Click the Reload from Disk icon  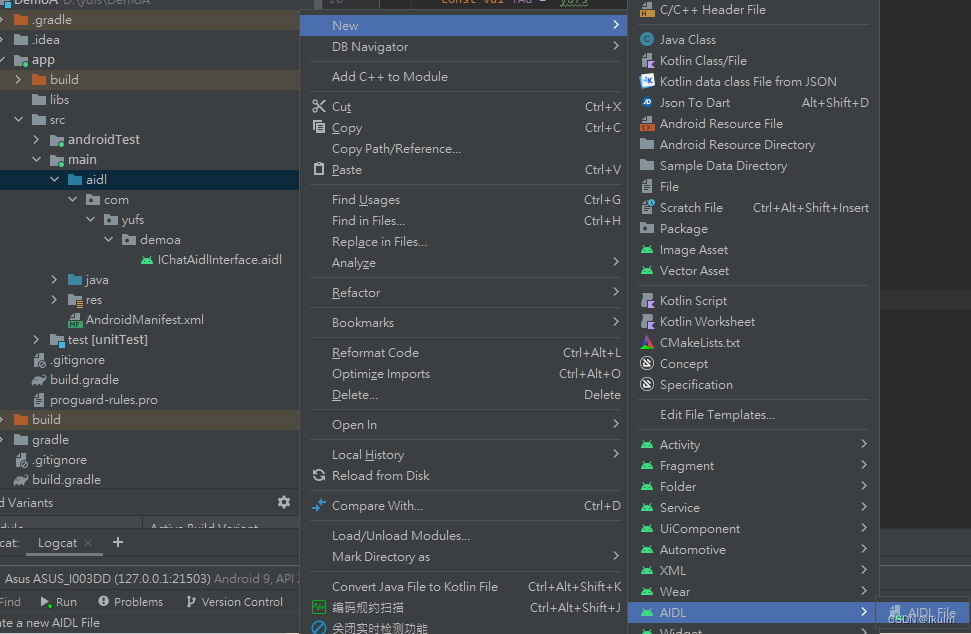319,476
